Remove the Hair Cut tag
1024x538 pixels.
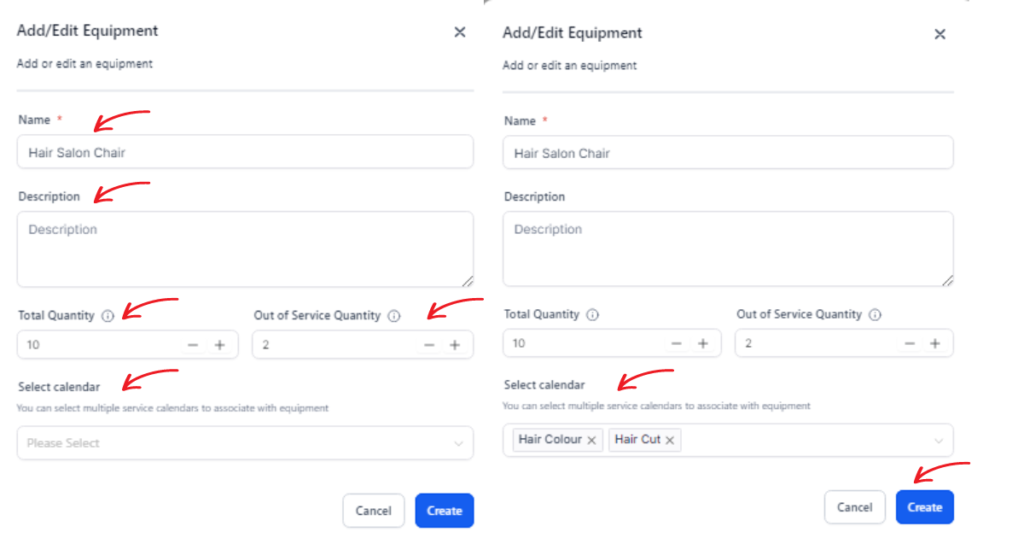[x=670, y=440]
